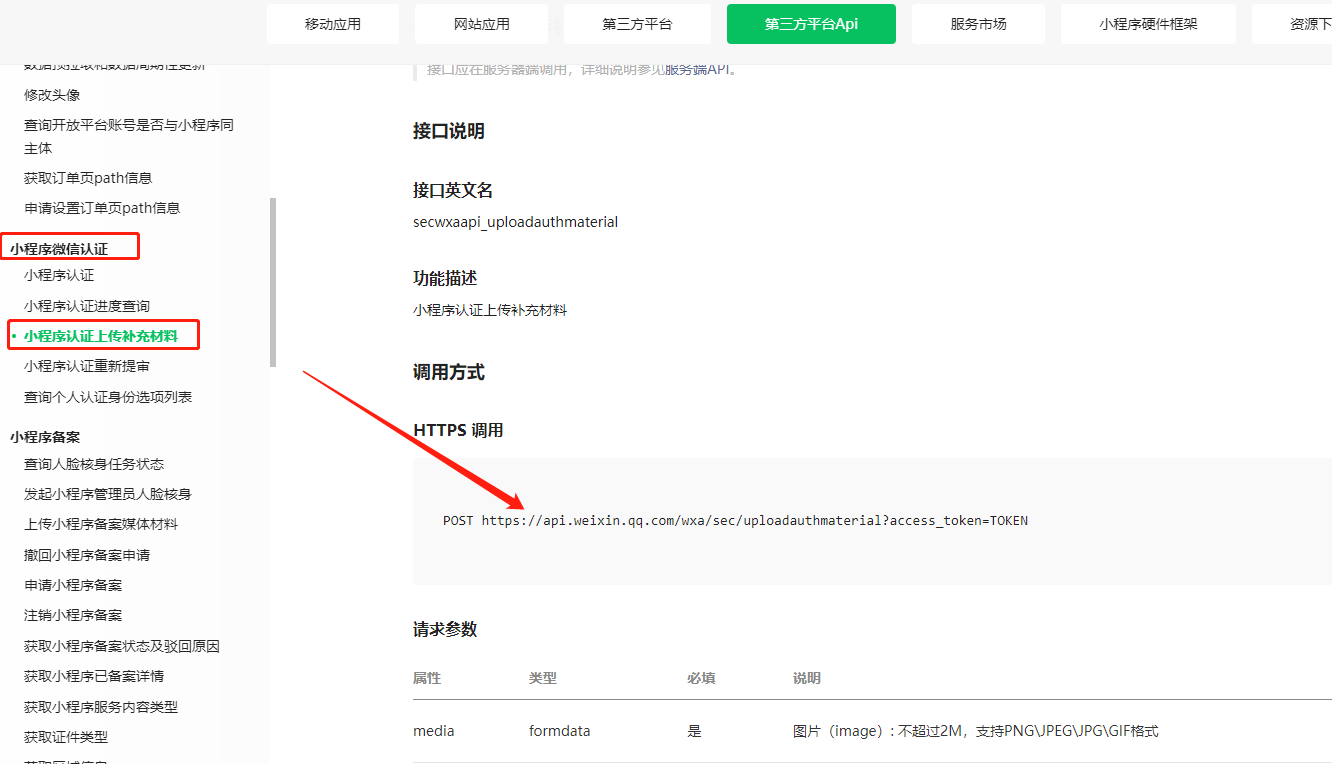Click the 调用方式 heading

coord(449,372)
